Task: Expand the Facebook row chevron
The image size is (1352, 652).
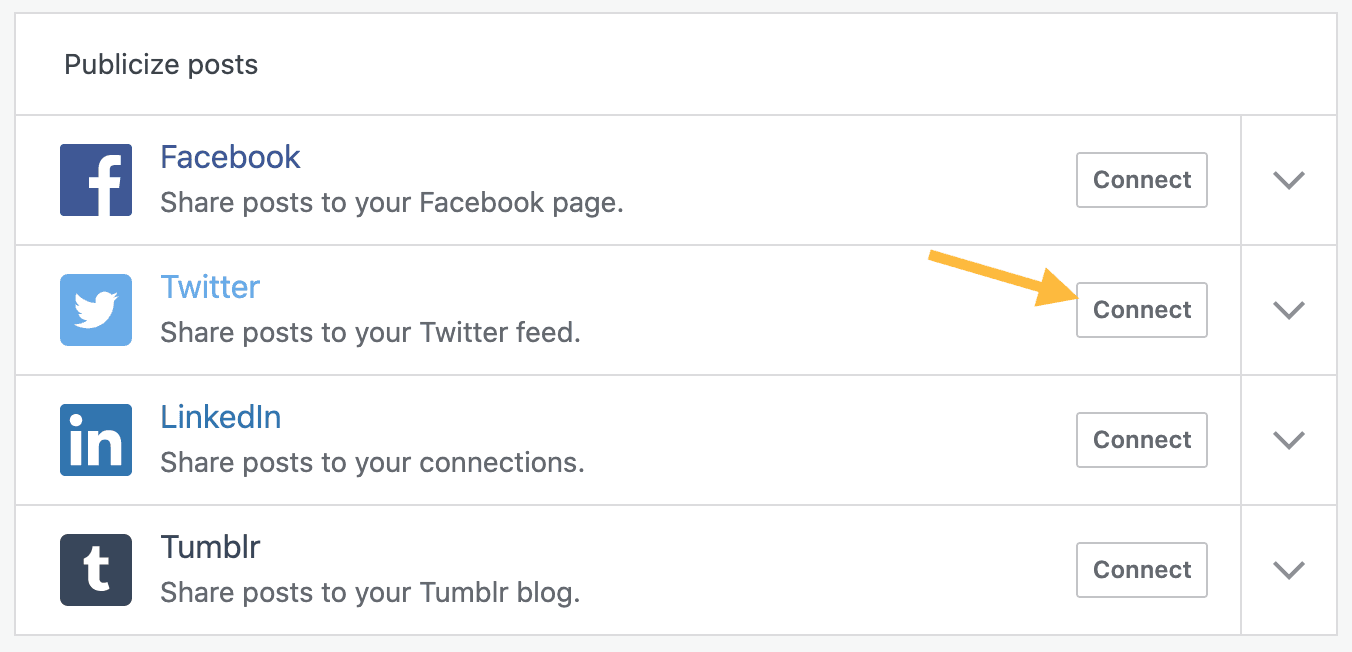Action: (x=1288, y=180)
